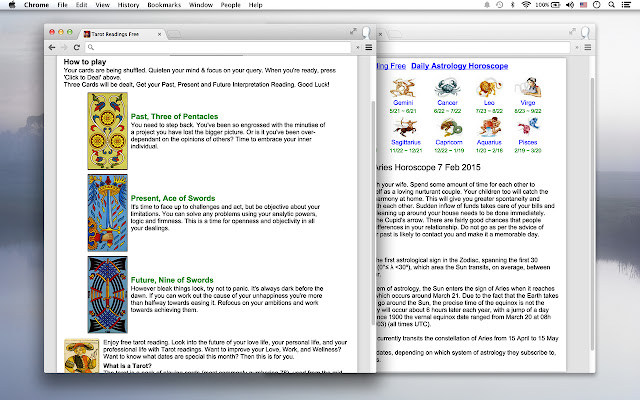The image size is (640, 400).
Task: Open Daily Astrology Horoscope link
Action: 460,66
